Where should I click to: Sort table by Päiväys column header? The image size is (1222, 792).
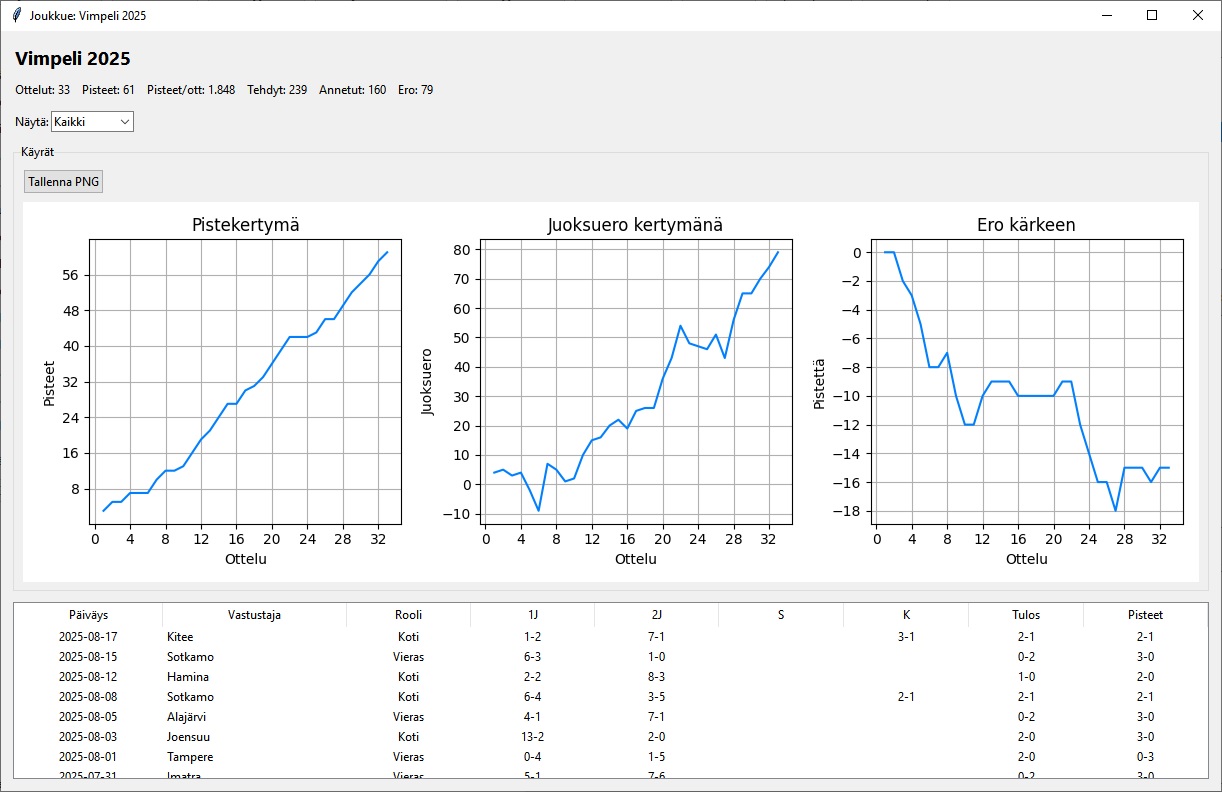click(88, 615)
